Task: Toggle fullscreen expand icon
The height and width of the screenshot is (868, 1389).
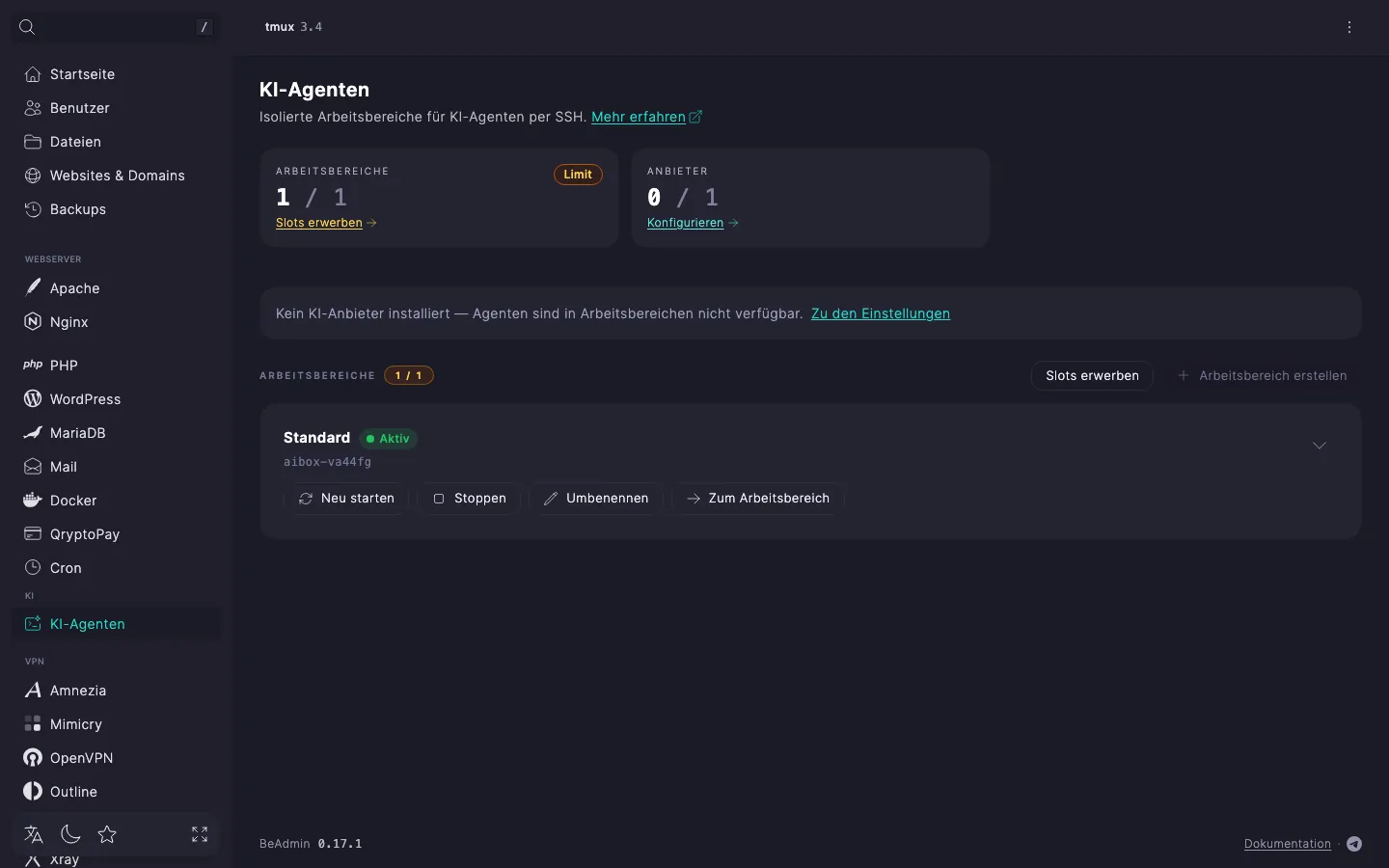Action: point(200,834)
